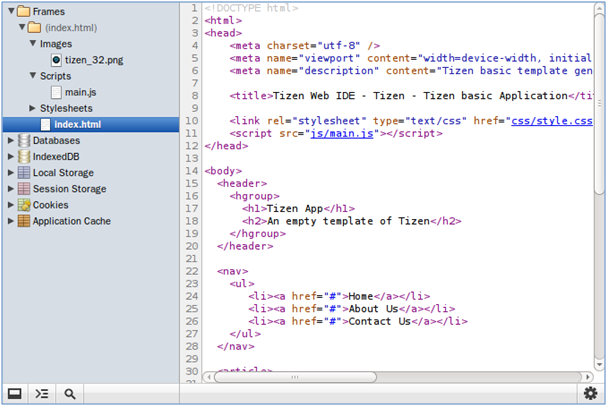Collapse the Frames tree node

(x=10, y=12)
